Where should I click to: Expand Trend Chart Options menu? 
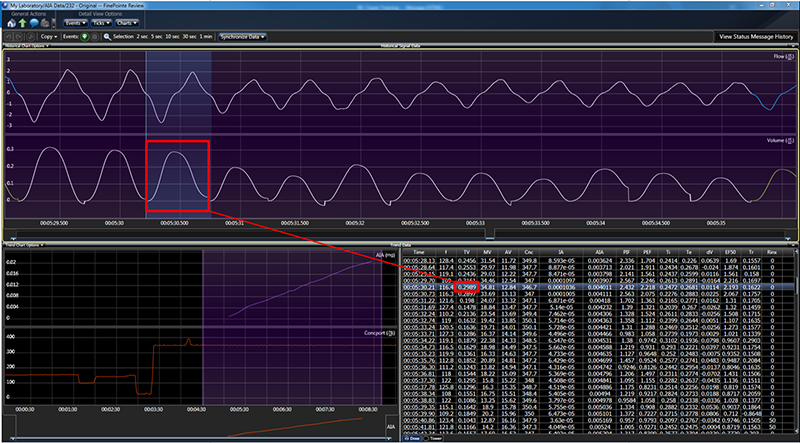(x=24, y=245)
